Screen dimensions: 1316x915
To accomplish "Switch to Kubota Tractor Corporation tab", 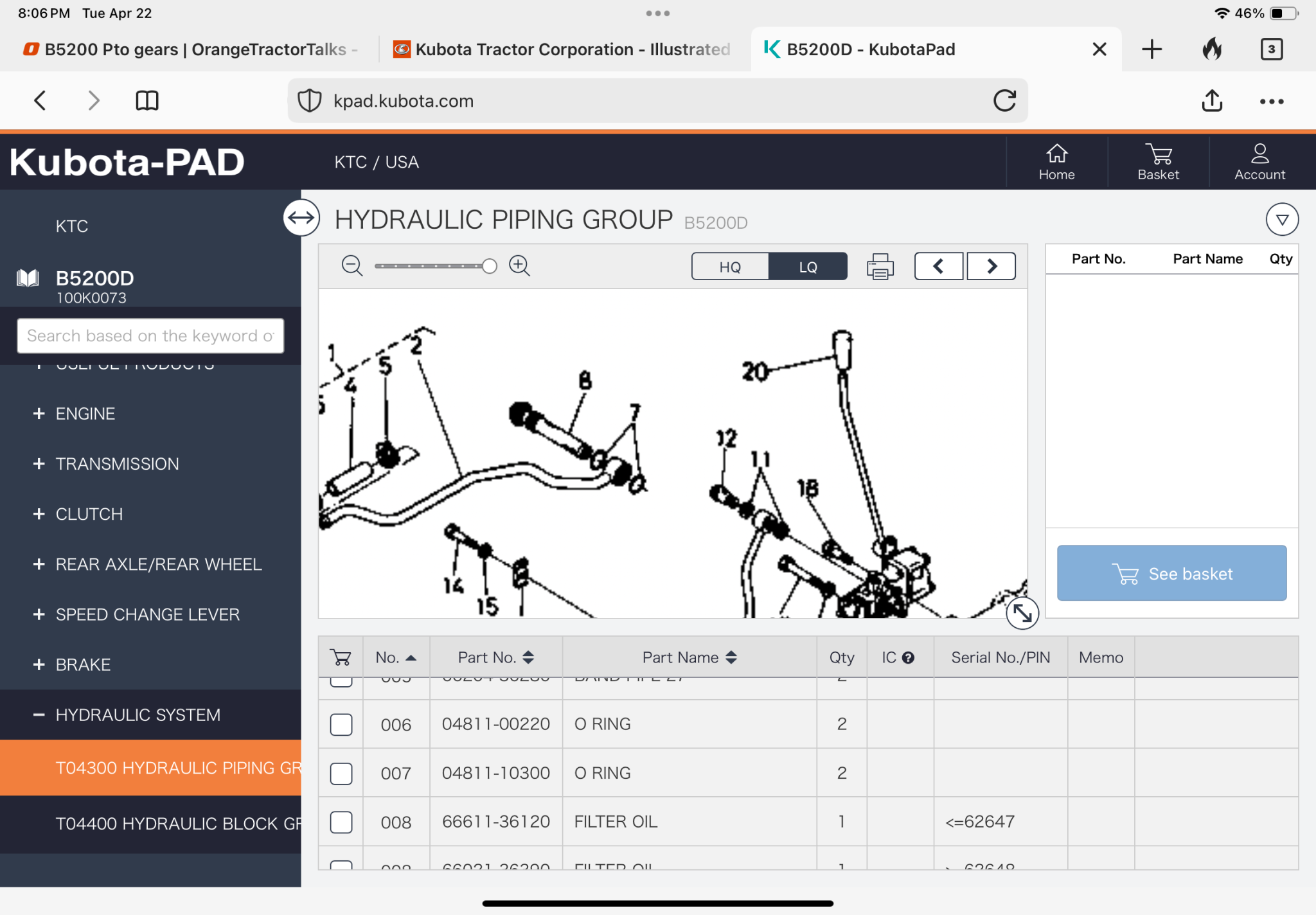I will tap(565, 49).
